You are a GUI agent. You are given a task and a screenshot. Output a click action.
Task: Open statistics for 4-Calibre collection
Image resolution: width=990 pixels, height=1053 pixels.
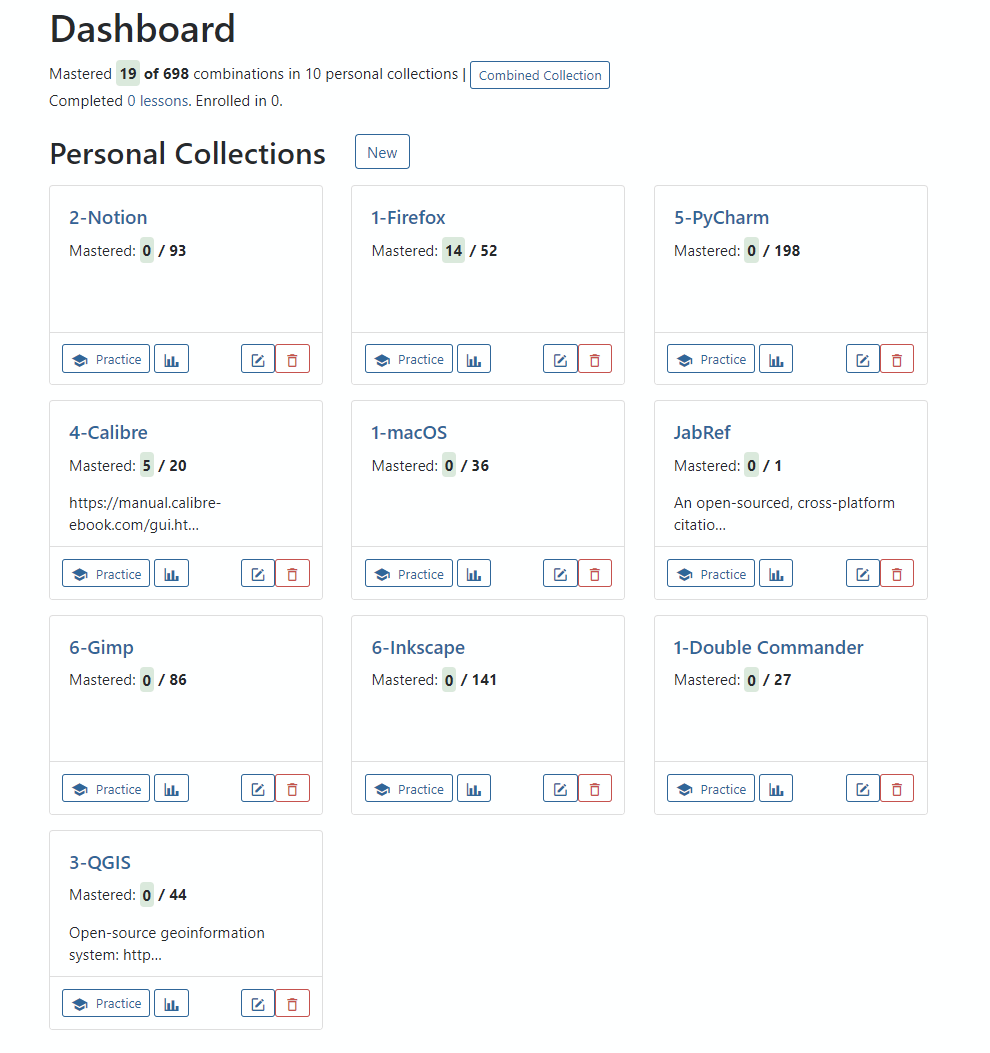pyautogui.click(x=171, y=574)
